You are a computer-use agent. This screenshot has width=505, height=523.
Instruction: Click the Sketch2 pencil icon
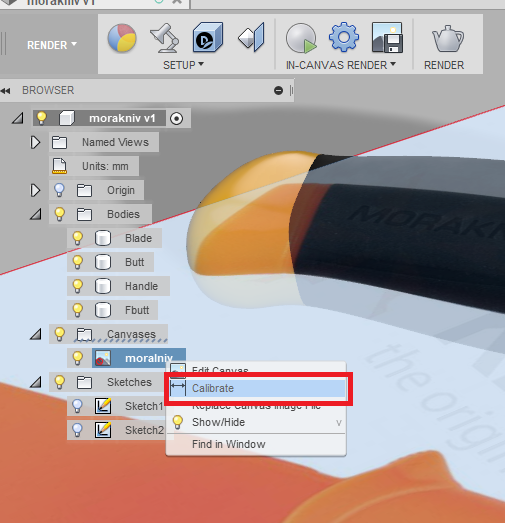[x=103, y=430]
